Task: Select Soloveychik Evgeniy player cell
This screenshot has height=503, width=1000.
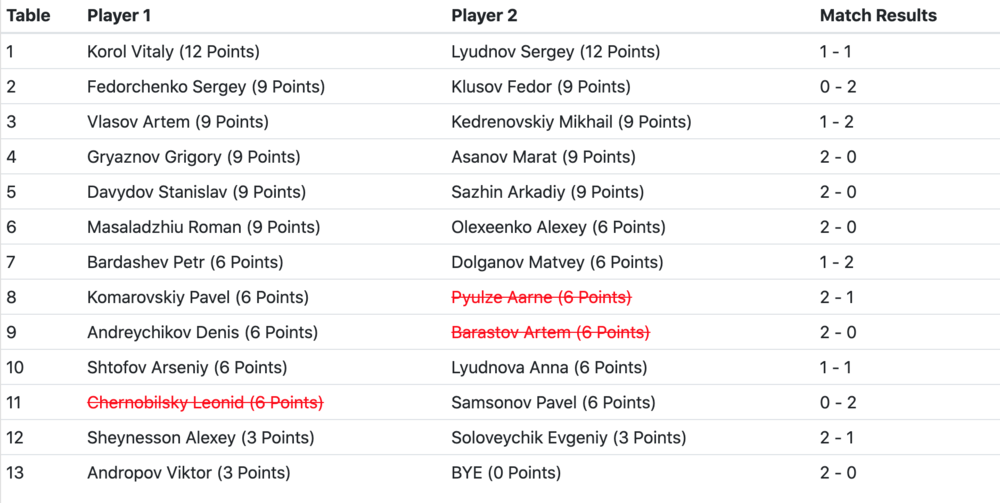Action: pos(568,438)
